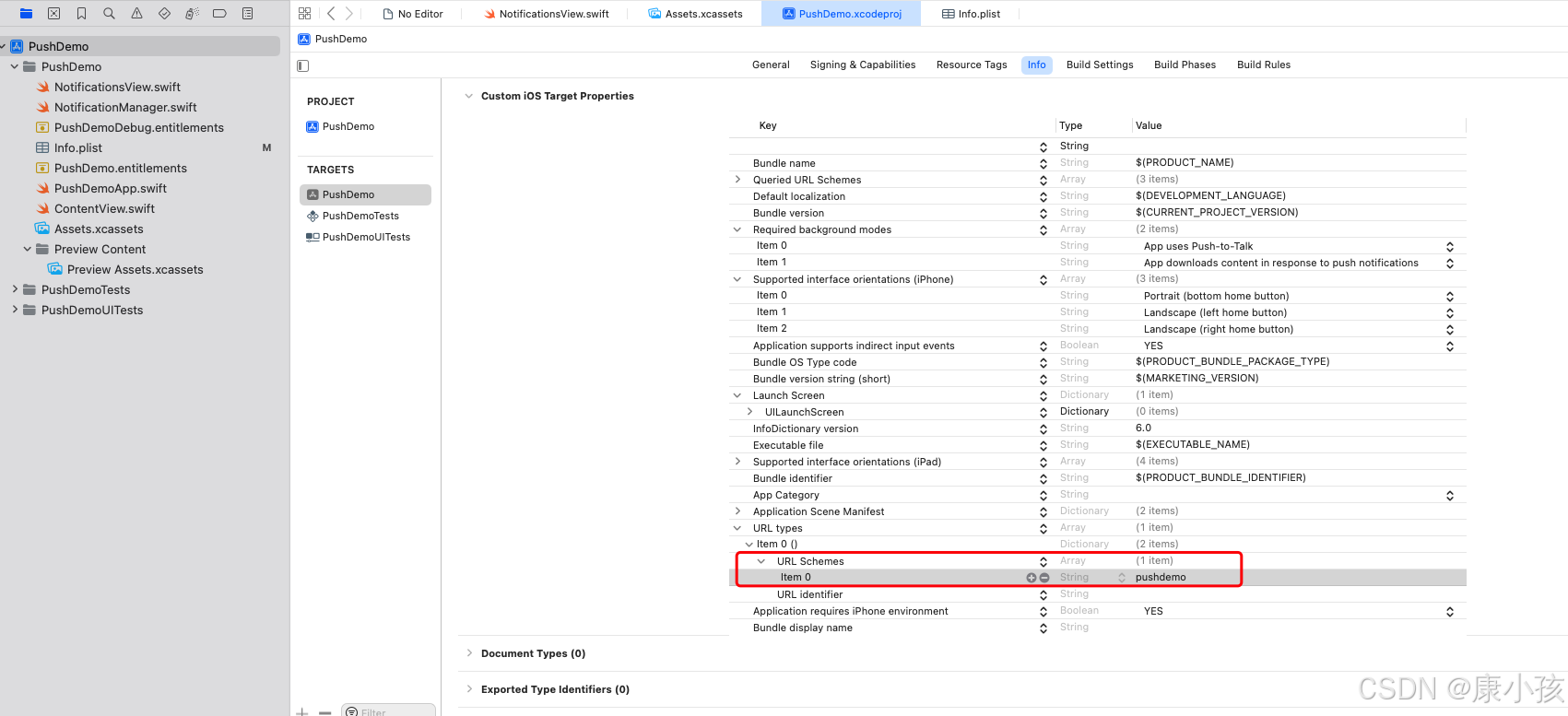
Task: Go forward with the right arrow
Action: coord(348,14)
